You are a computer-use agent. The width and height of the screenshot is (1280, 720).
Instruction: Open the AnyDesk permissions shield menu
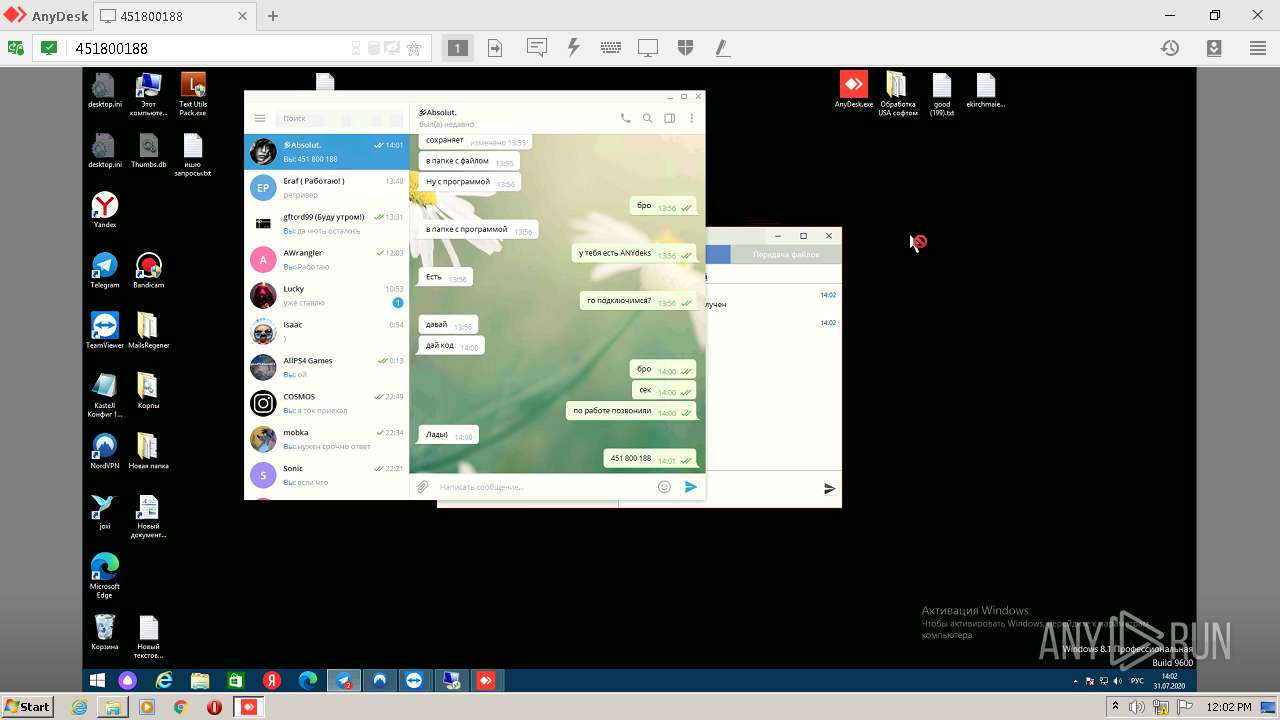pos(685,48)
